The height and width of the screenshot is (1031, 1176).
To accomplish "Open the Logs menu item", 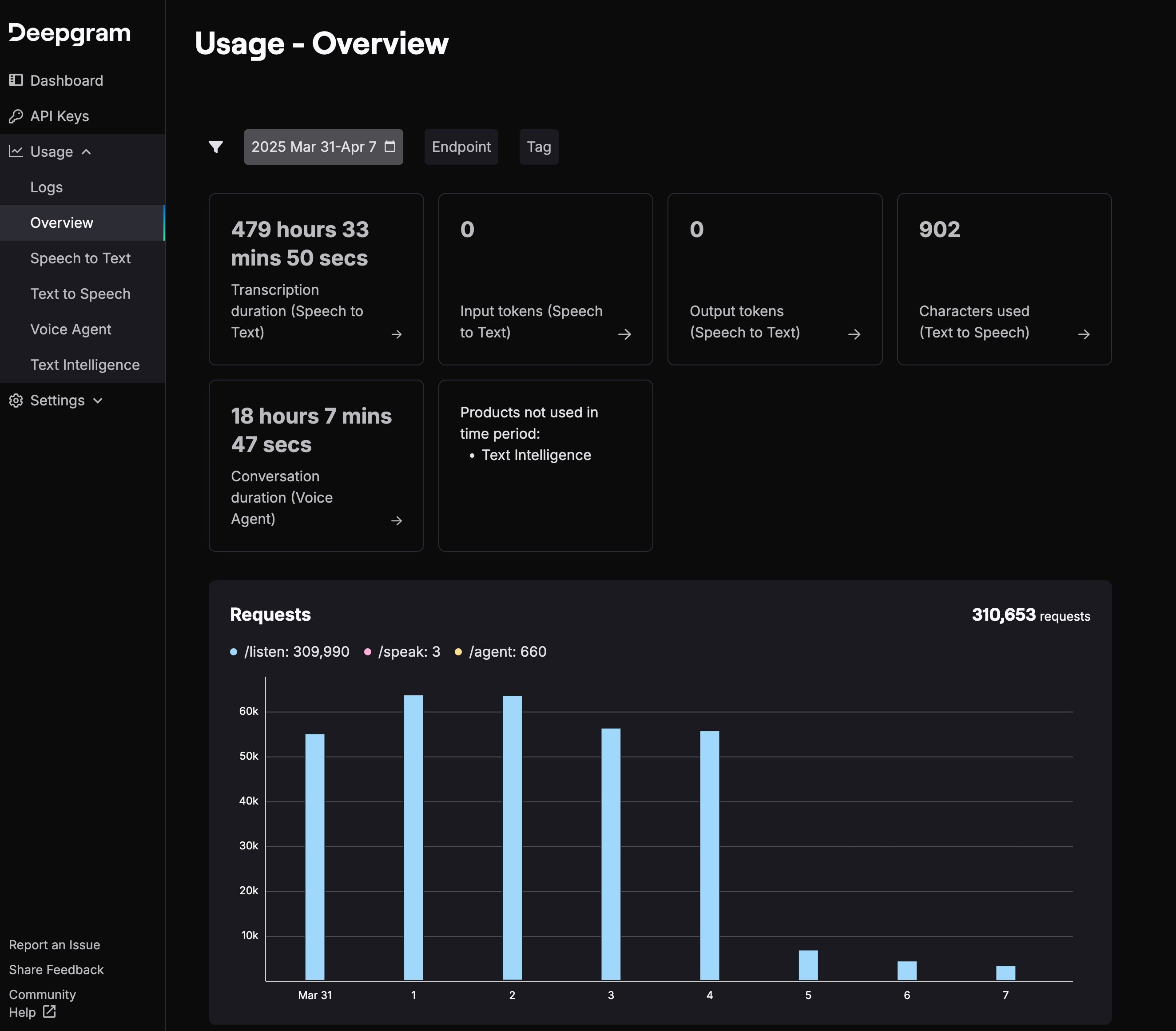I will click(x=46, y=187).
